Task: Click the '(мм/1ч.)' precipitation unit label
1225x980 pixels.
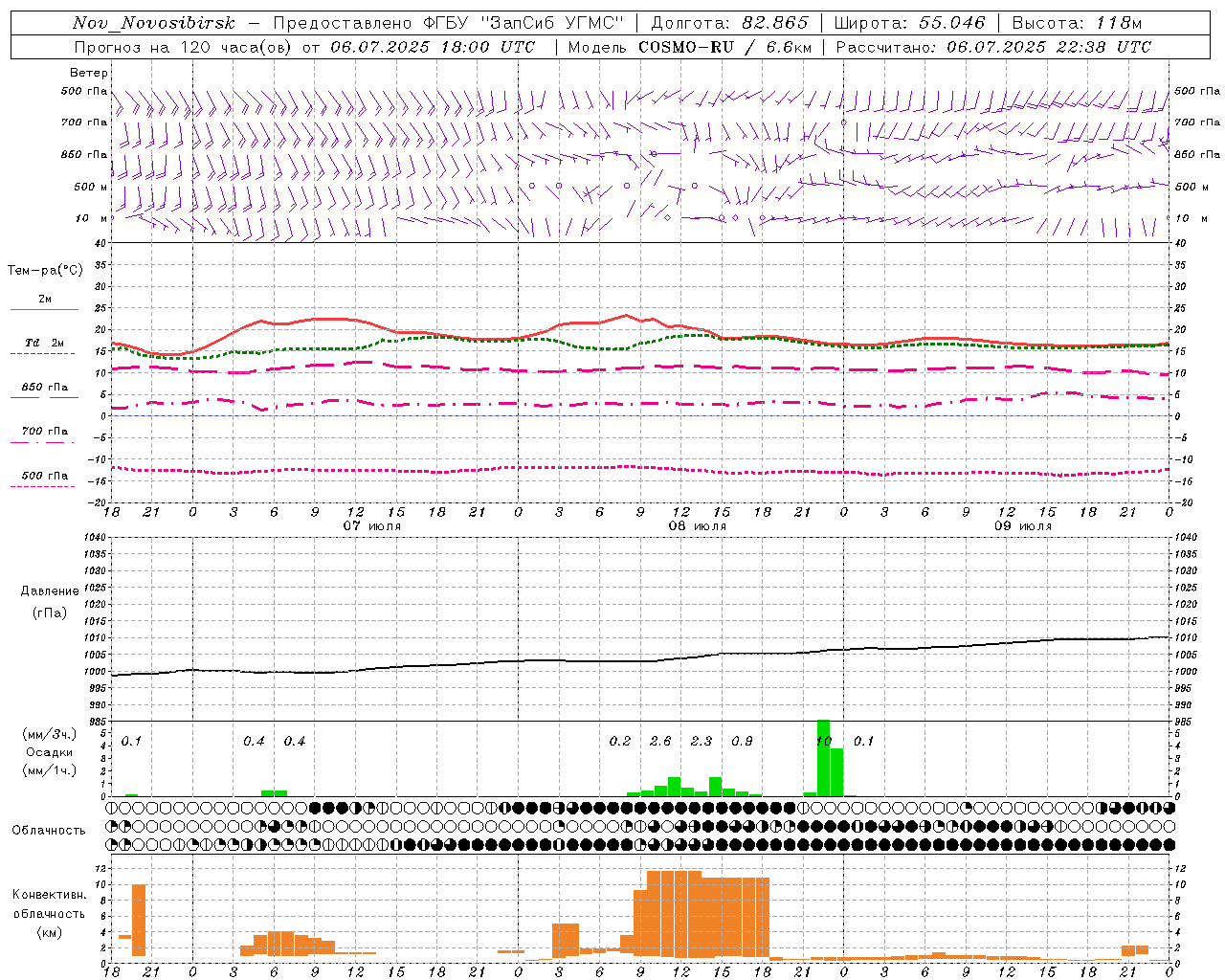Action: (50, 769)
